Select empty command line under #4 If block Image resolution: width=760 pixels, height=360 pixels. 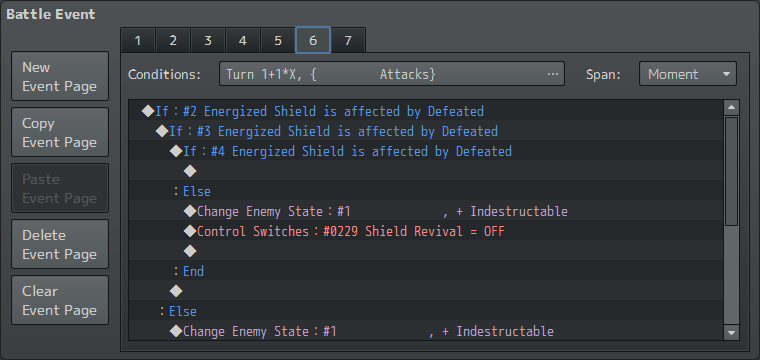pos(426,171)
